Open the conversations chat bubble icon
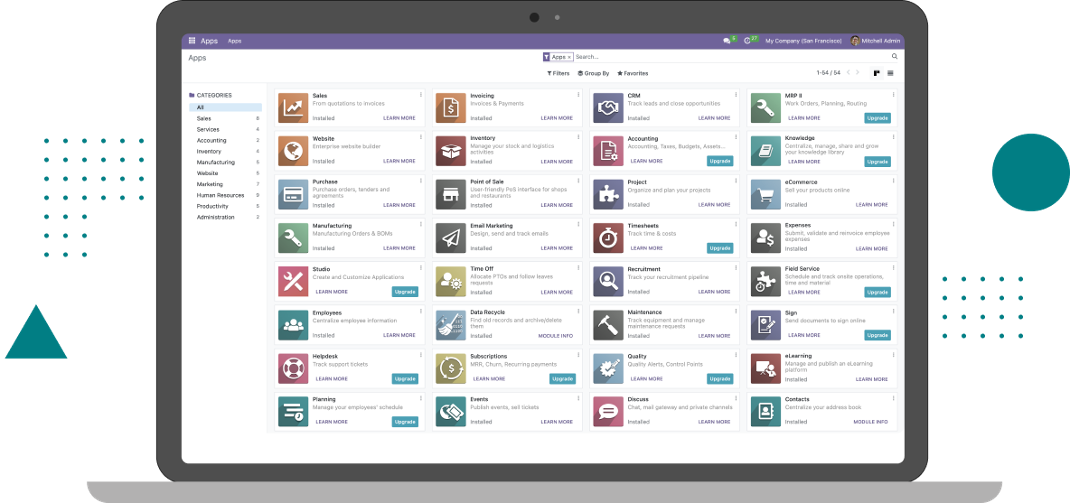The image size is (1070, 503). 727,41
